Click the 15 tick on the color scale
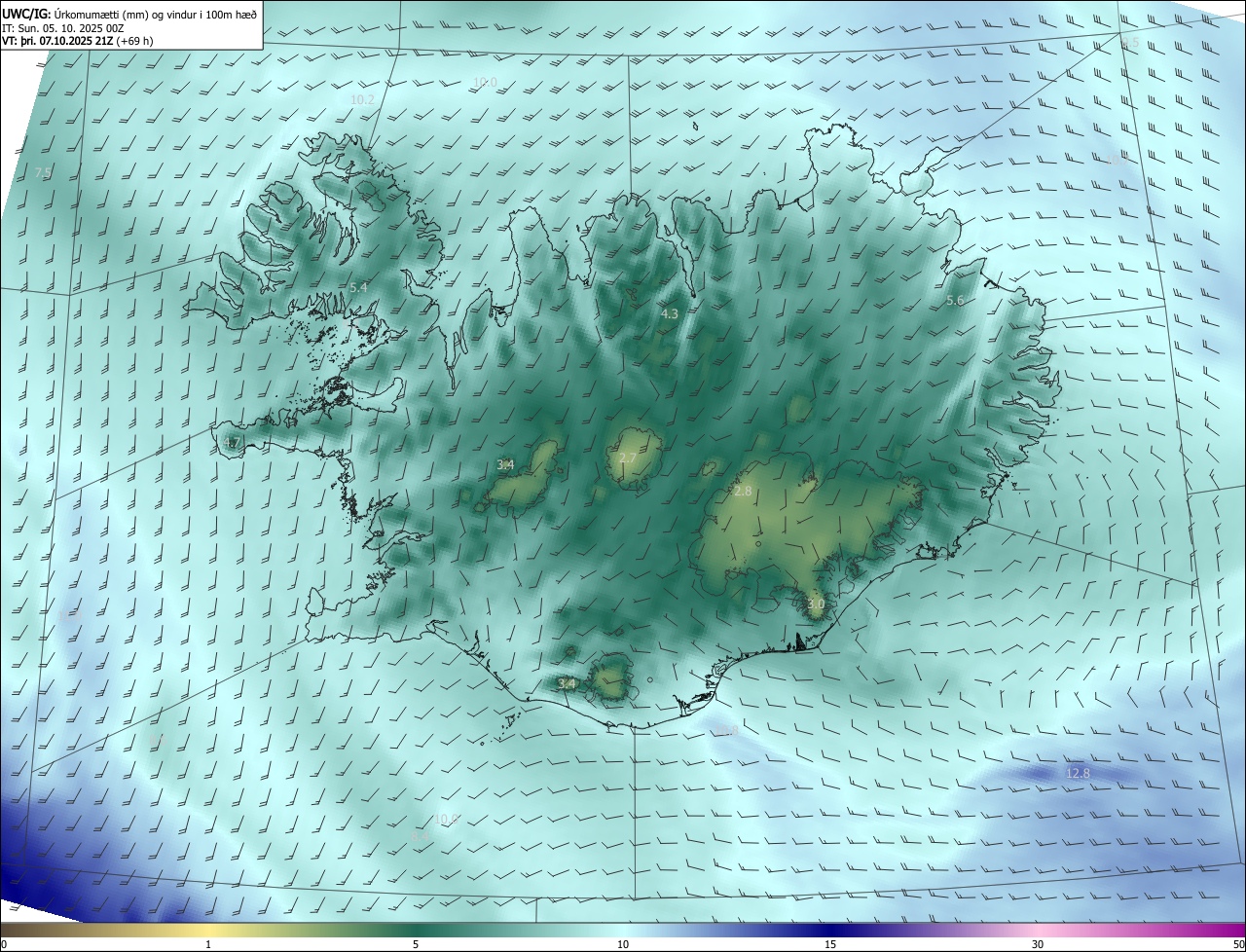The width and height of the screenshot is (1246, 952). [x=830, y=944]
